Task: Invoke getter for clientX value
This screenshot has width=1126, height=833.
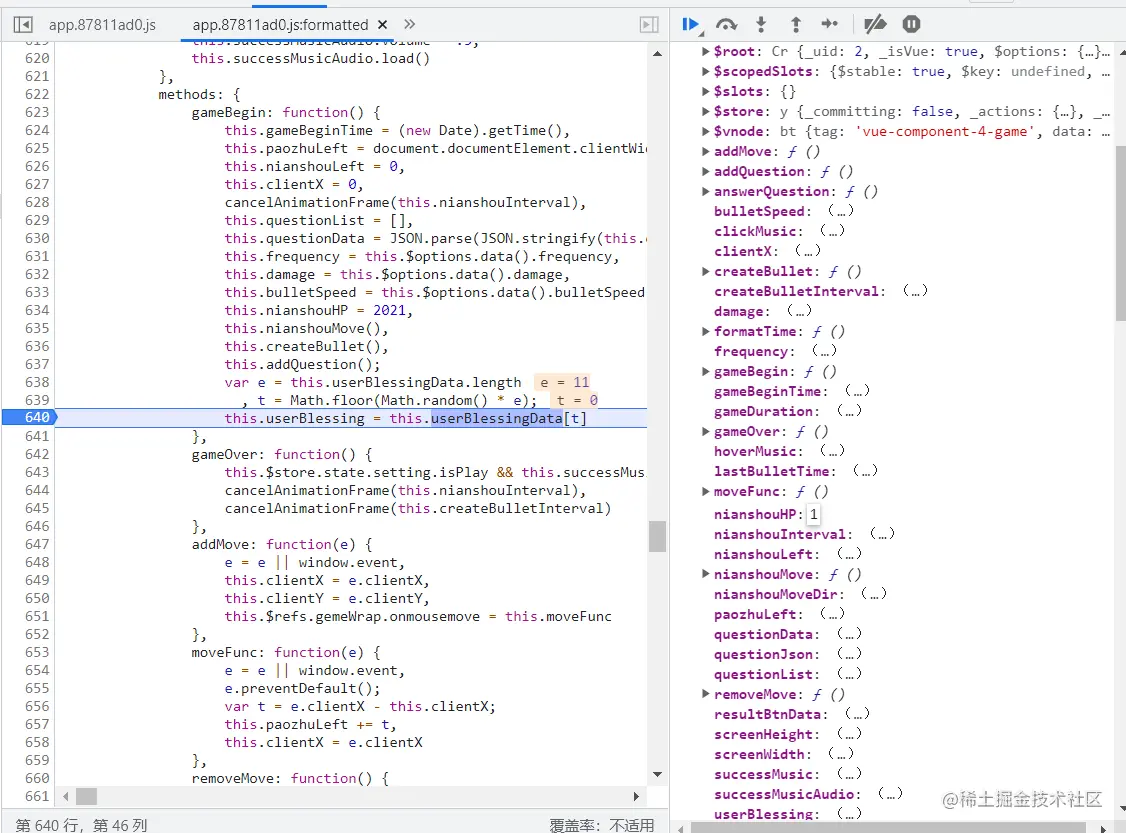Action: tap(807, 251)
